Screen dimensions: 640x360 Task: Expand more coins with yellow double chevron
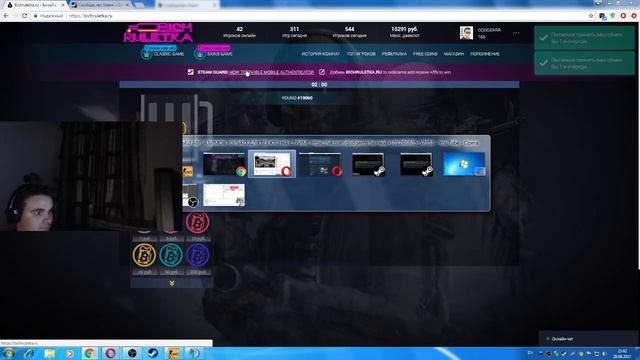(x=172, y=283)
